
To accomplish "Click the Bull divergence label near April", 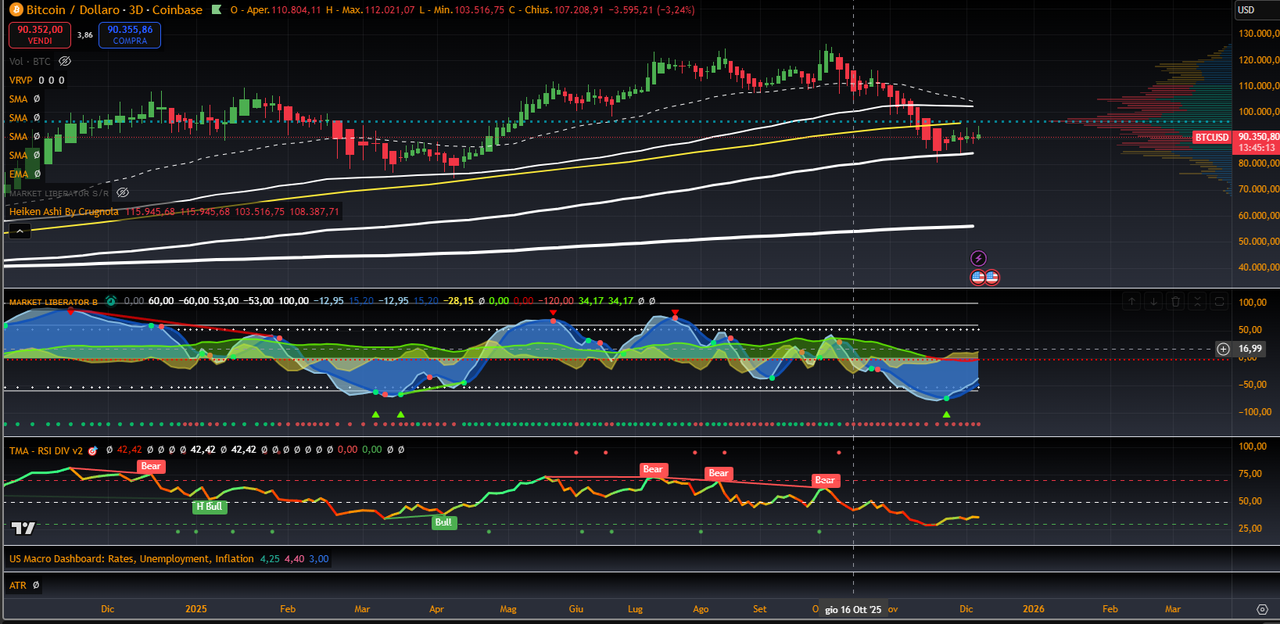I will [443, 522].
